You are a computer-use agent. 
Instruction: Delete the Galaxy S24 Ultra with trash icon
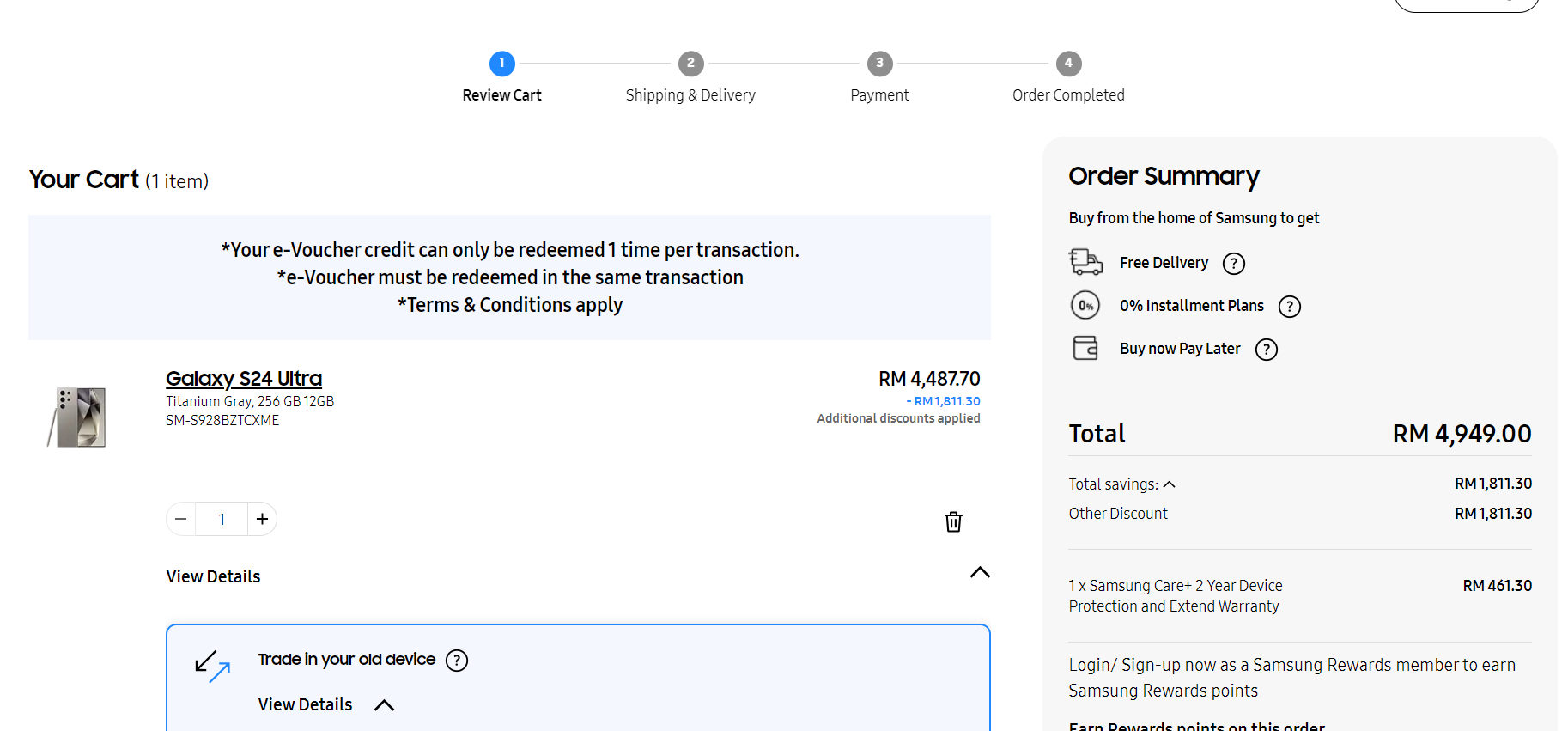pyautogui.click(x=953, y=521)
